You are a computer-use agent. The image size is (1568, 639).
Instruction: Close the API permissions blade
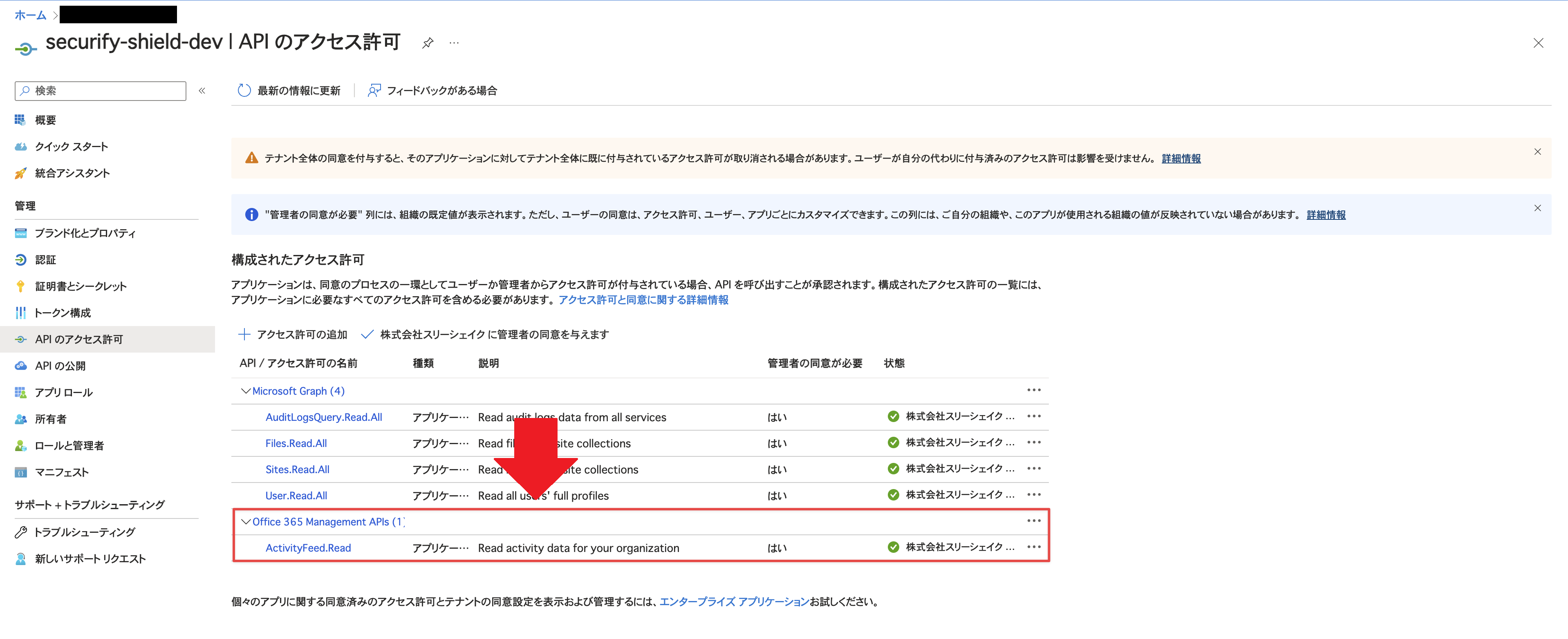pyautogui.click(x=1538, y=42)
